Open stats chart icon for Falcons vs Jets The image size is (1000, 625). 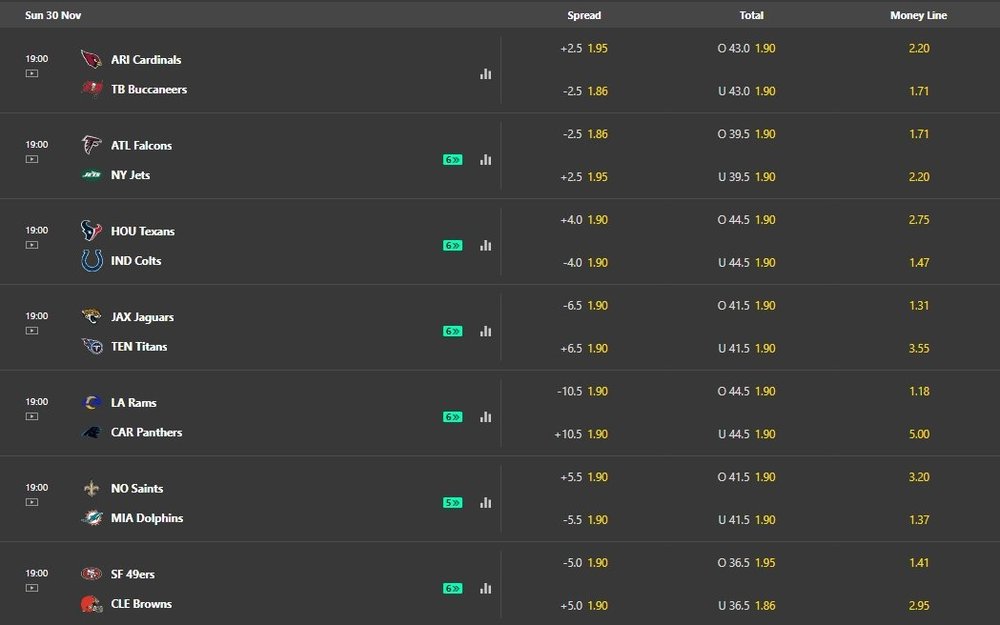(x=485, y=160)
